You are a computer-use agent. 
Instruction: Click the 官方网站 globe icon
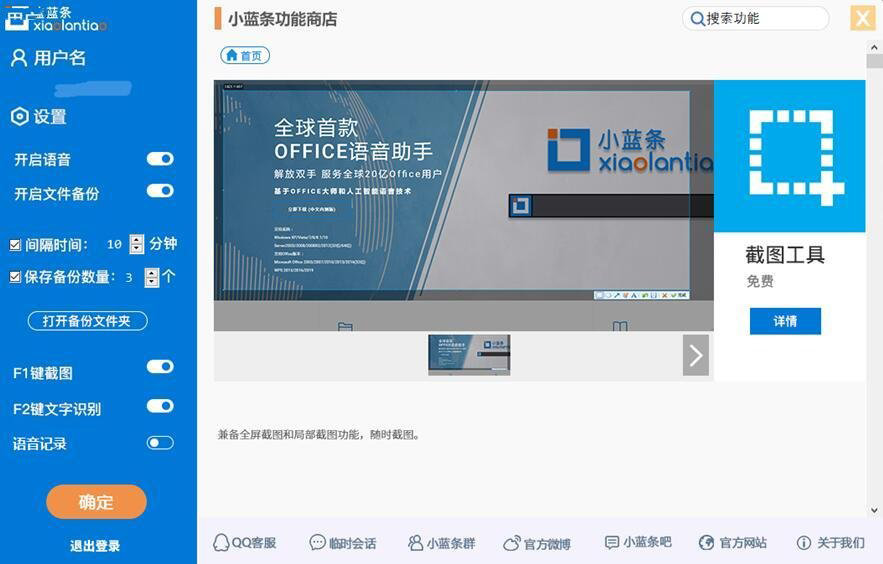(x=706, y=543)
